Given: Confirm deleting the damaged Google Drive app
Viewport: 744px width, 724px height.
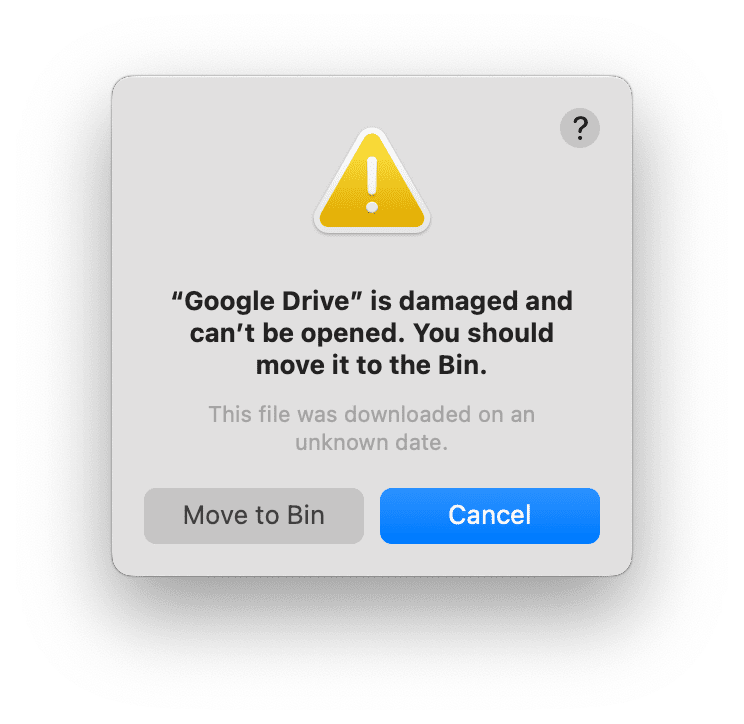Looking at the screenshot, I should click(254, 516).
